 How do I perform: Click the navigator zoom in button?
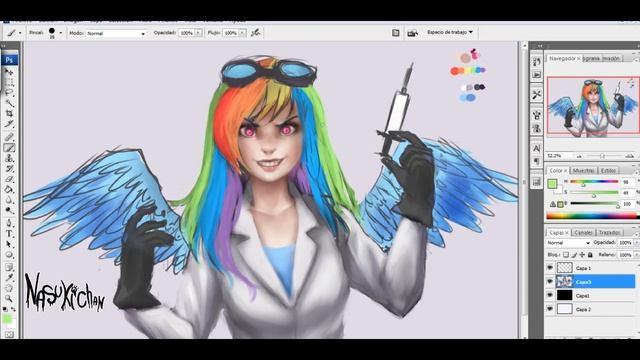630,156
